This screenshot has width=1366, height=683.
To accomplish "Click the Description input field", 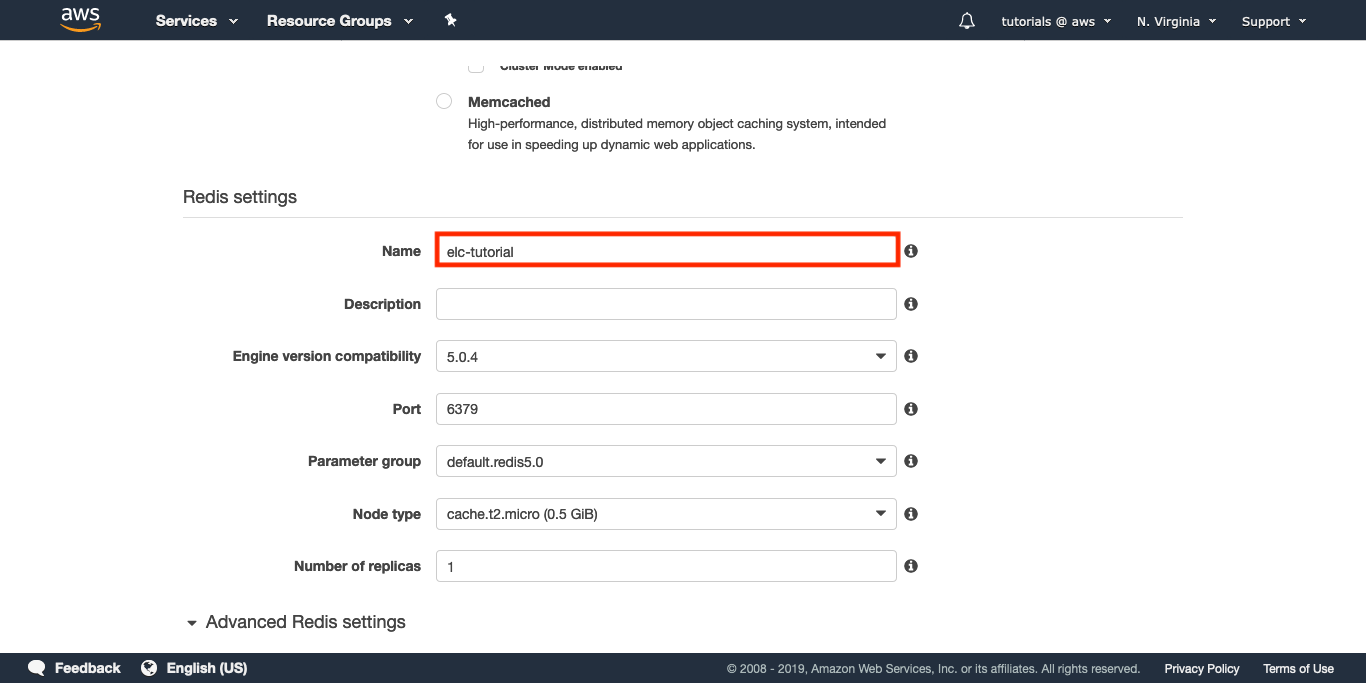I will pos(666,304).
